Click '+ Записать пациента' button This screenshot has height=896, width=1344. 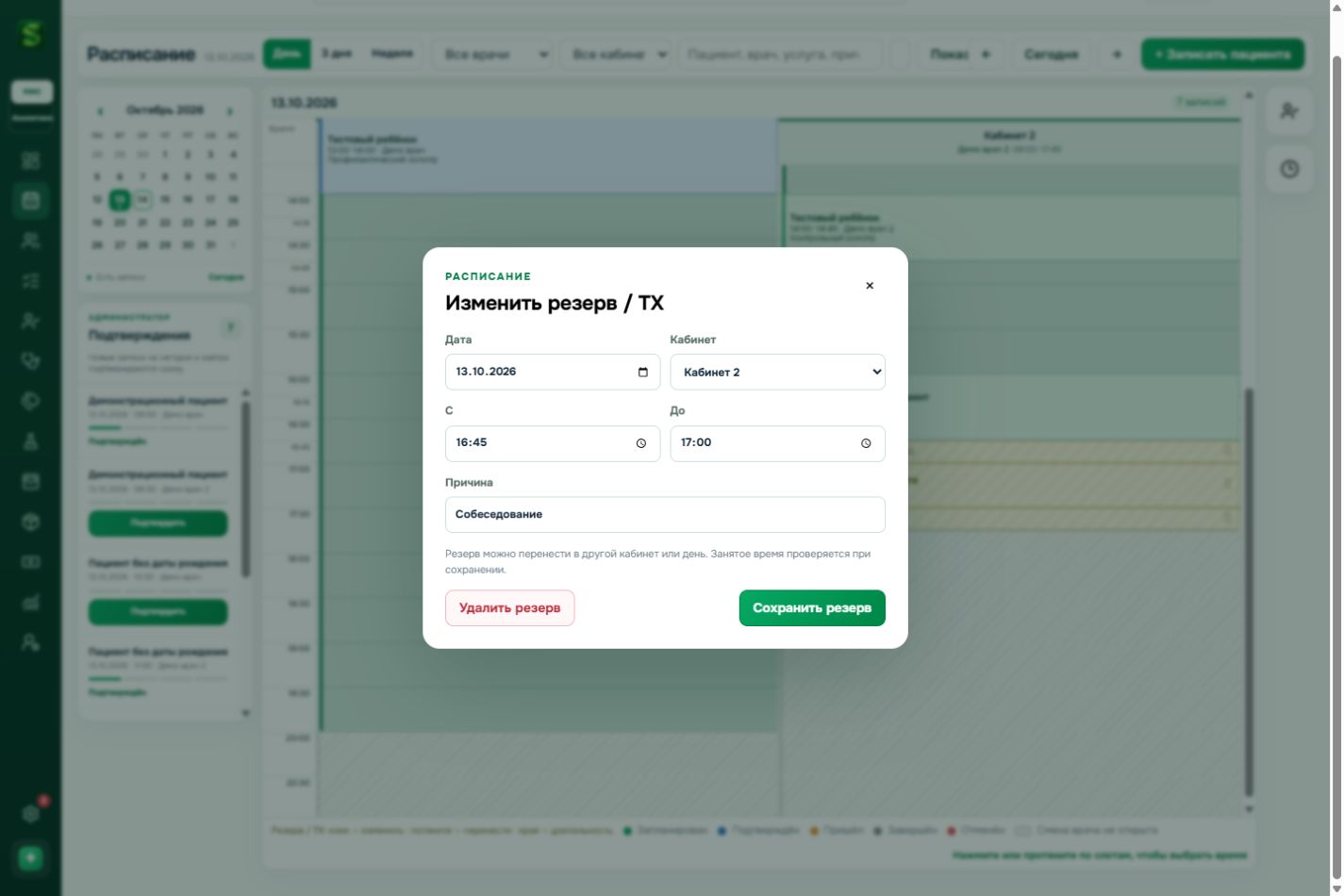click(x=1222, y=54)
